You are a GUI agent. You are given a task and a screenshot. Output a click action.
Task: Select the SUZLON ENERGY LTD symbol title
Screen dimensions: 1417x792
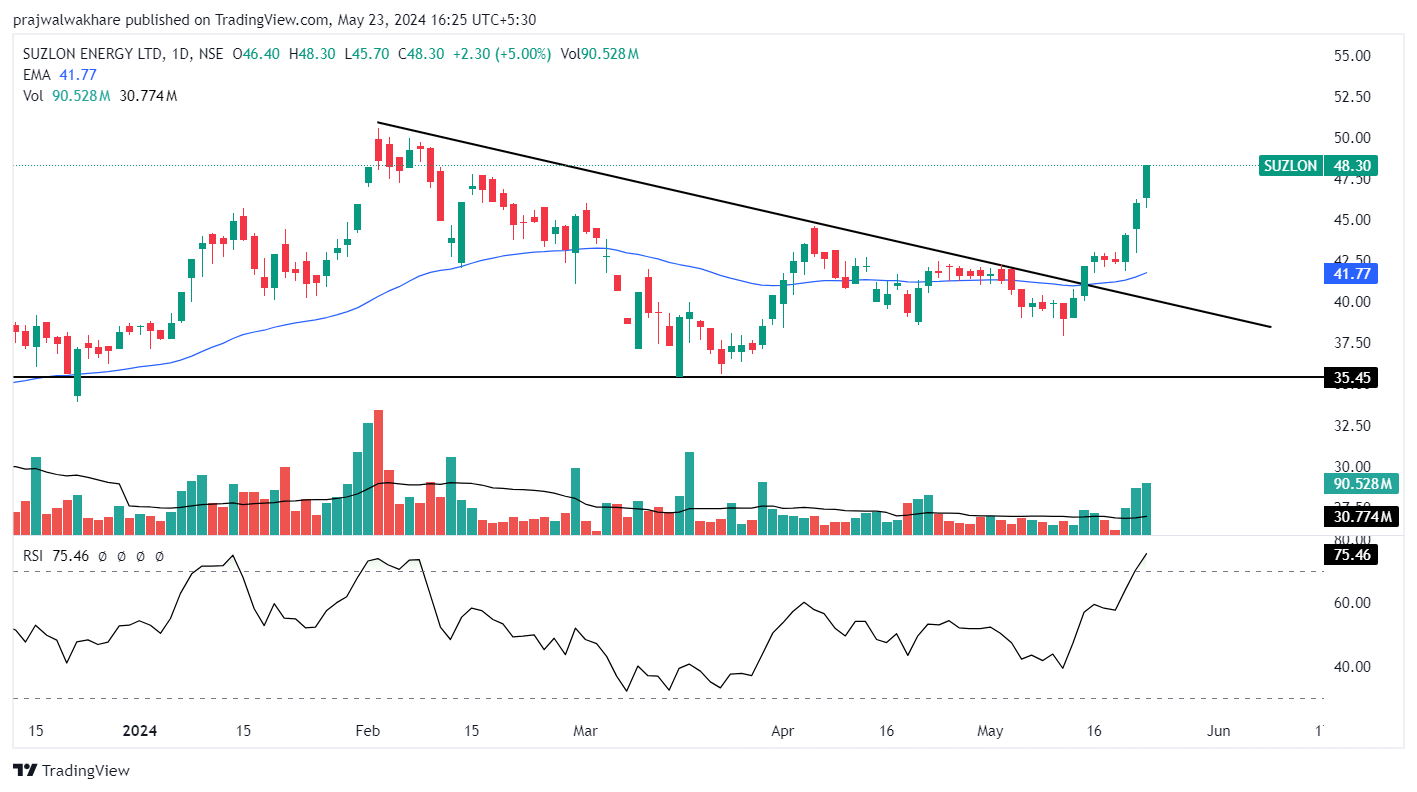[x=95, y=54]
